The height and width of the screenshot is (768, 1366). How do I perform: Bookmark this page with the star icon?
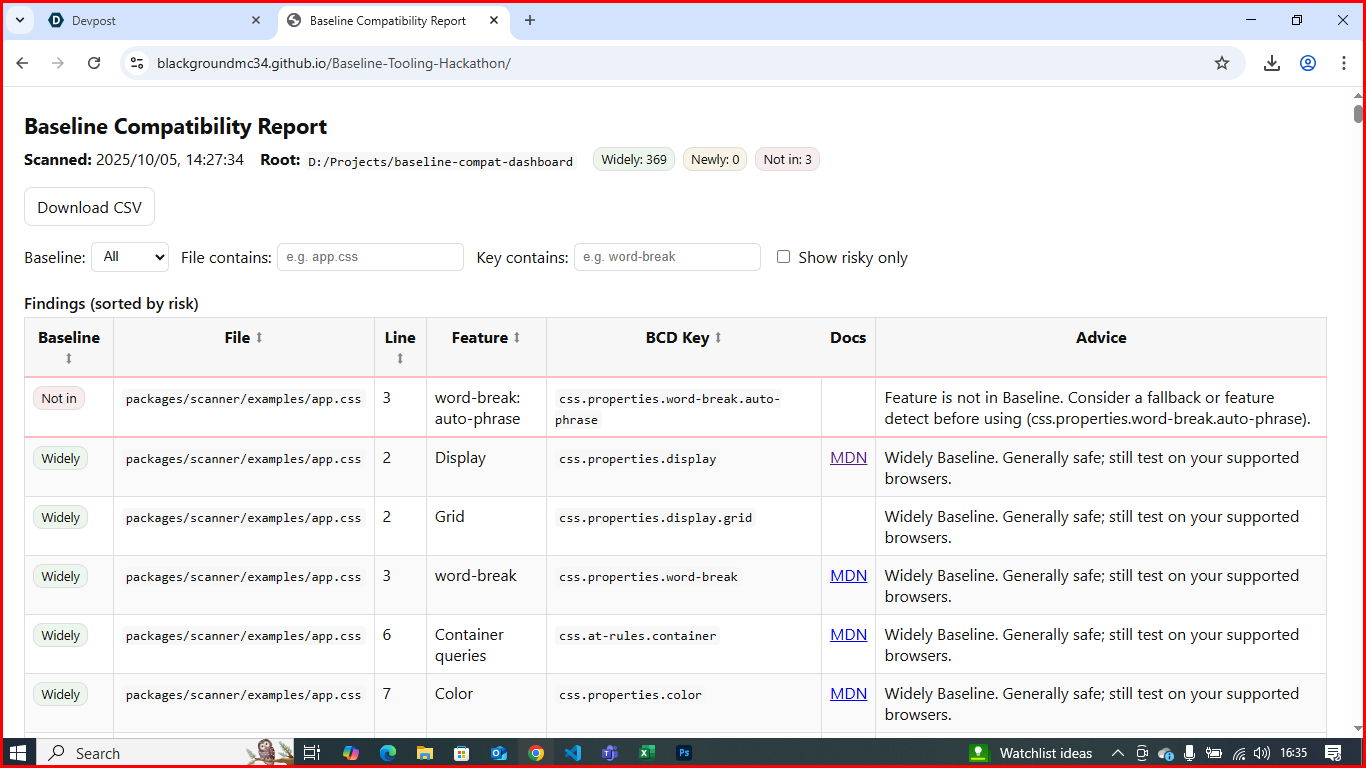coord(1222,63)
